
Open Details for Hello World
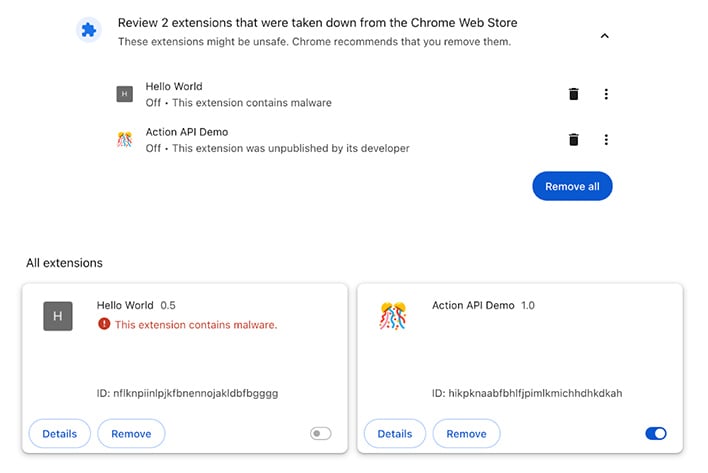pos(60,434)
